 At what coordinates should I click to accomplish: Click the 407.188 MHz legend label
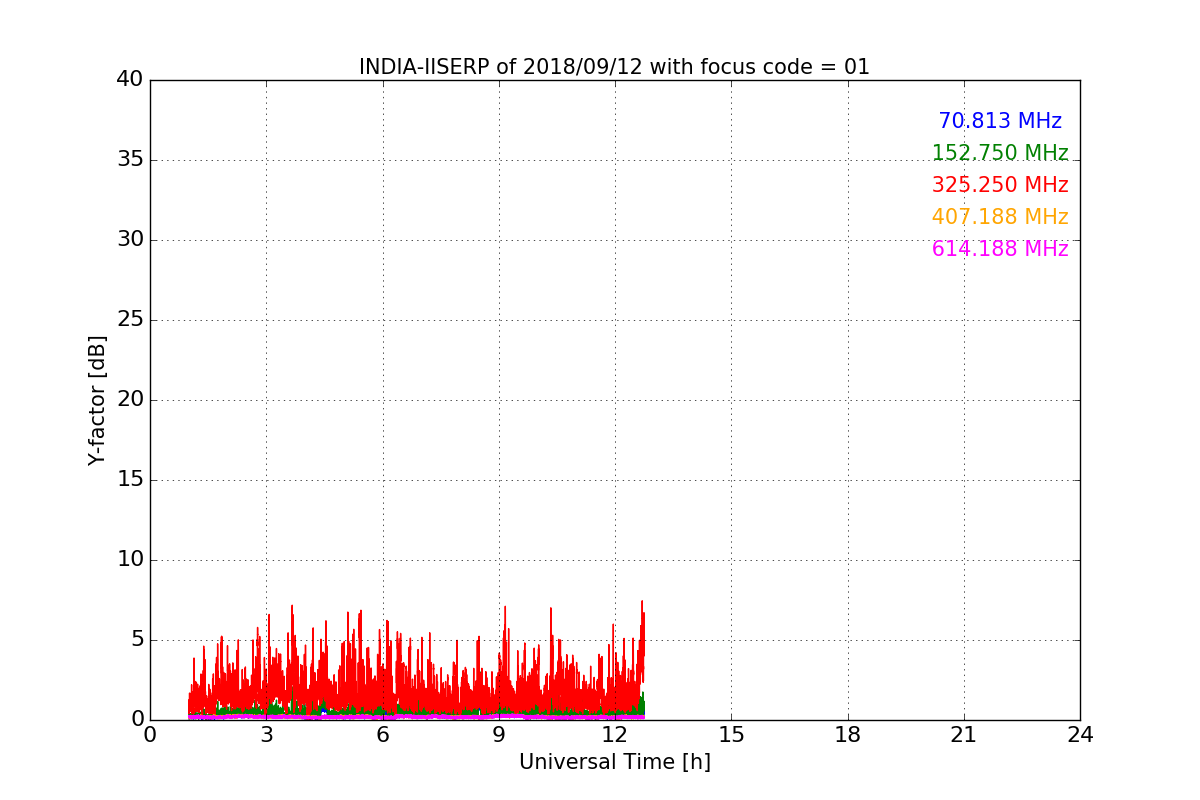tap(1000, 217)
